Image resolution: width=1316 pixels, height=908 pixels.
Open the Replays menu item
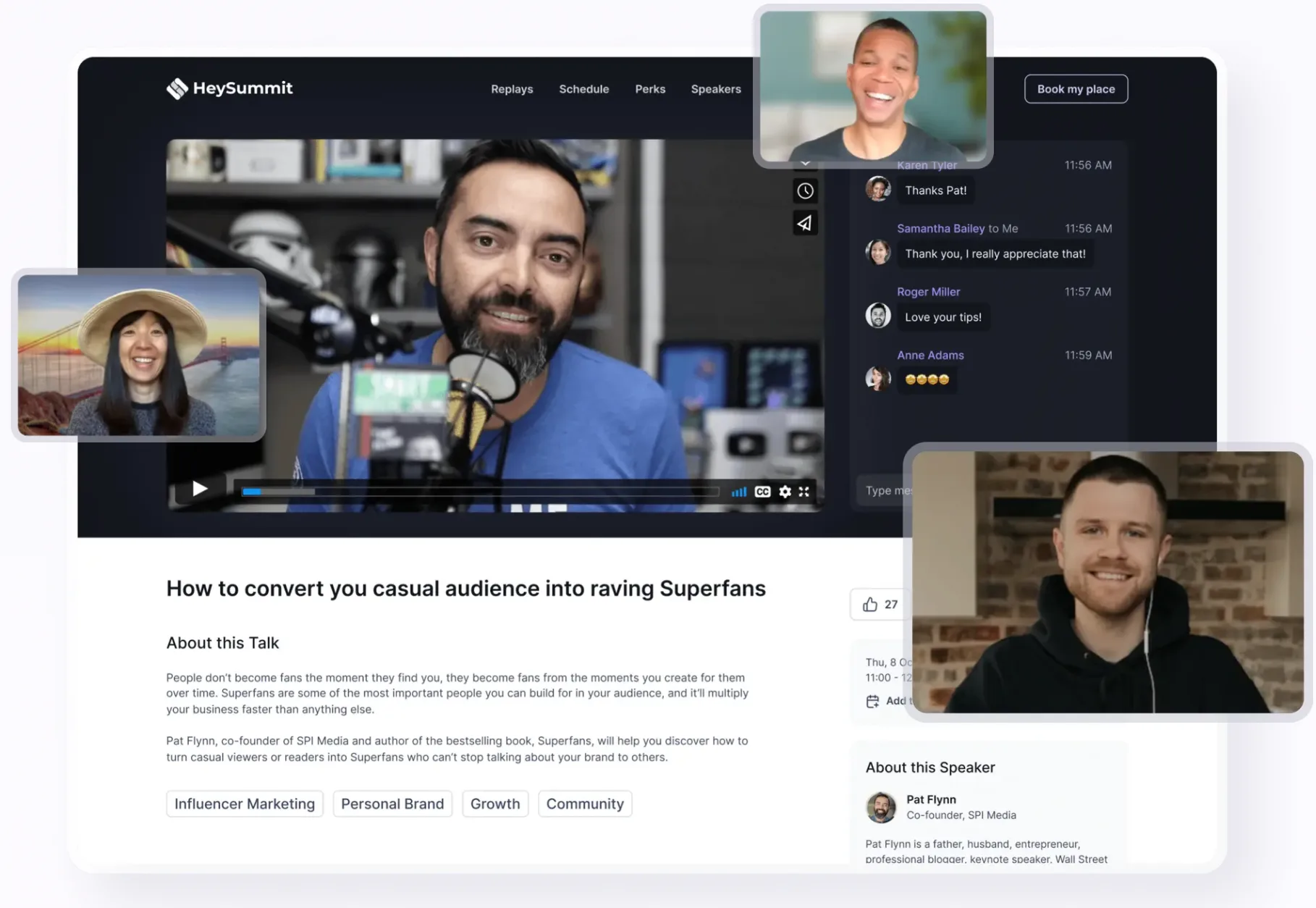pyautogui.click(x=512, y=88)
